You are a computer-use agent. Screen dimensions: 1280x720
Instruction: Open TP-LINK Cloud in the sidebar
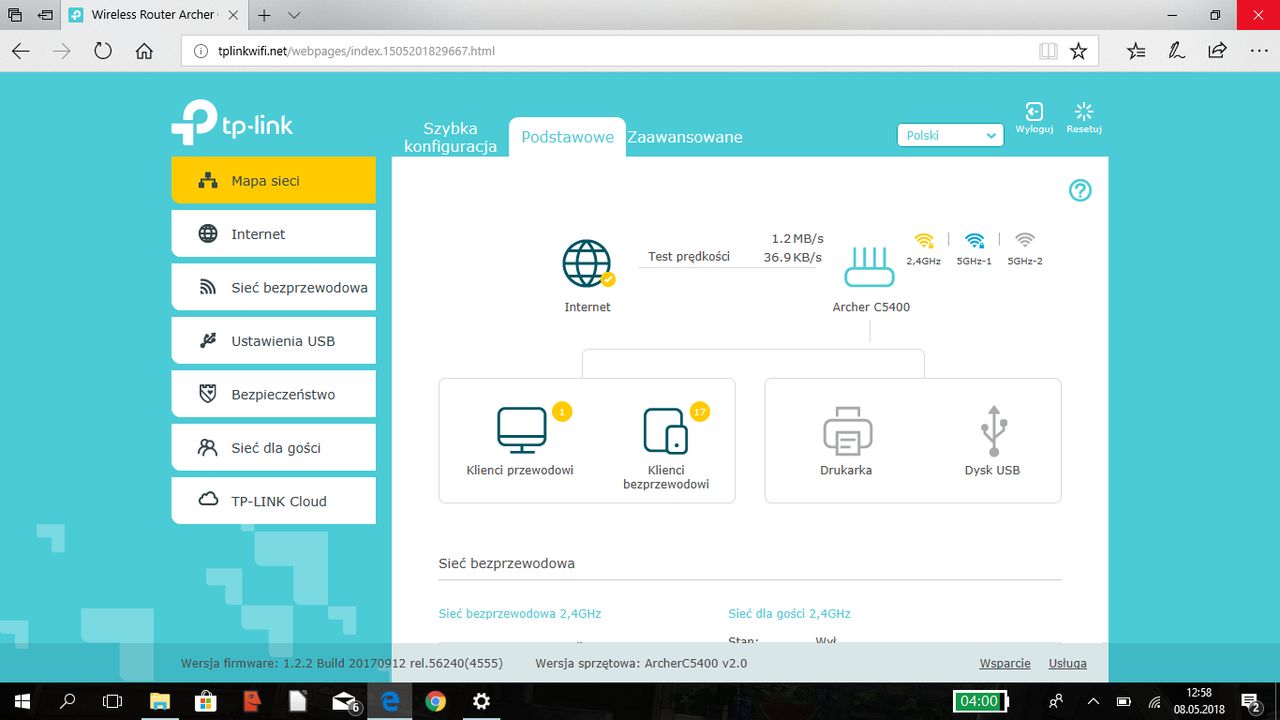(273, 501)
